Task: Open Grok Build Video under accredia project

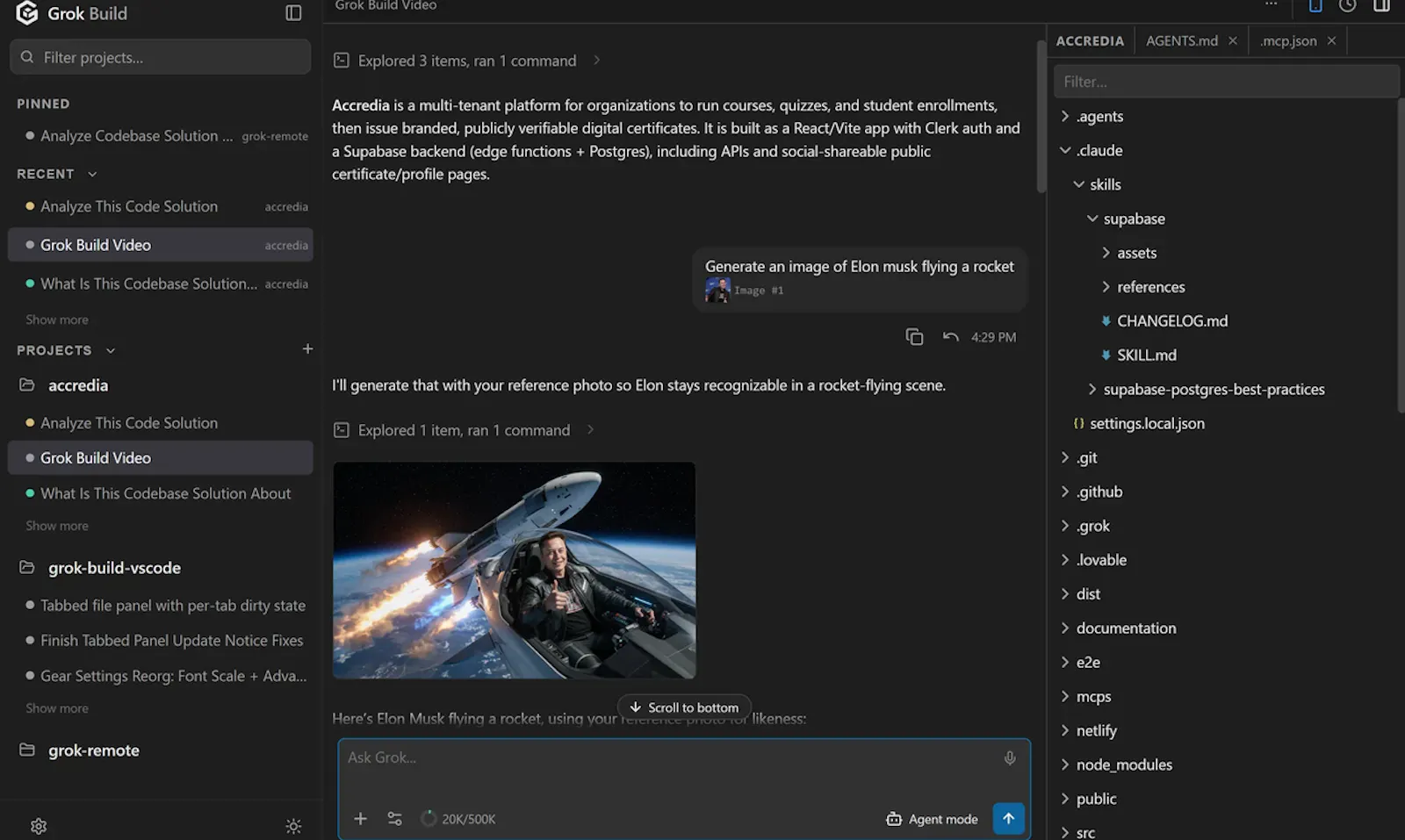Action: (161, 458)
